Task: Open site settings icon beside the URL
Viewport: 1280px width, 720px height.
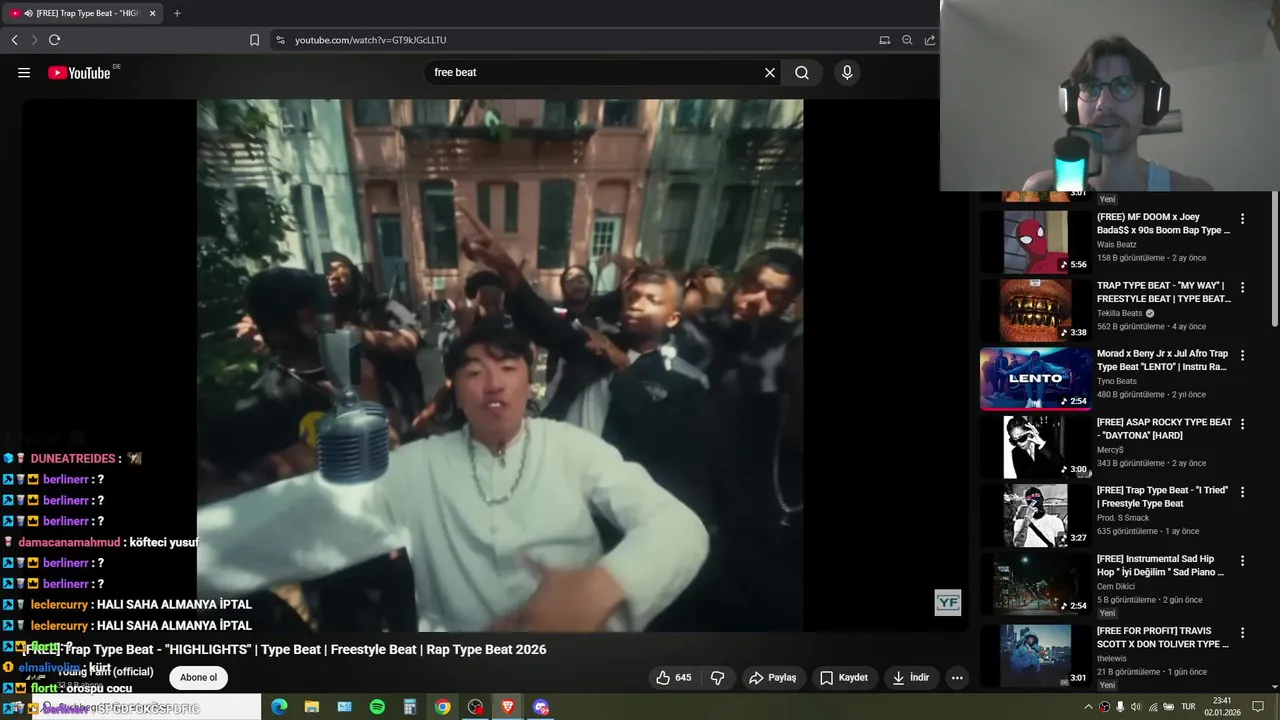Action: [x=280, y=40]
